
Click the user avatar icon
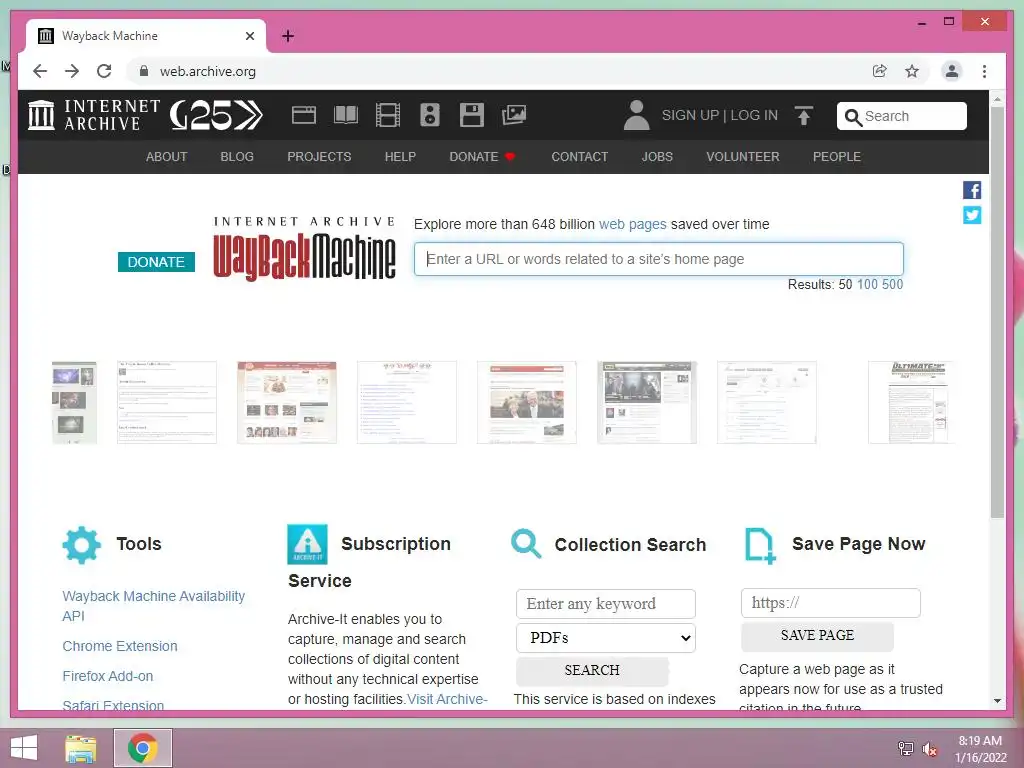[x=636, y=115]
